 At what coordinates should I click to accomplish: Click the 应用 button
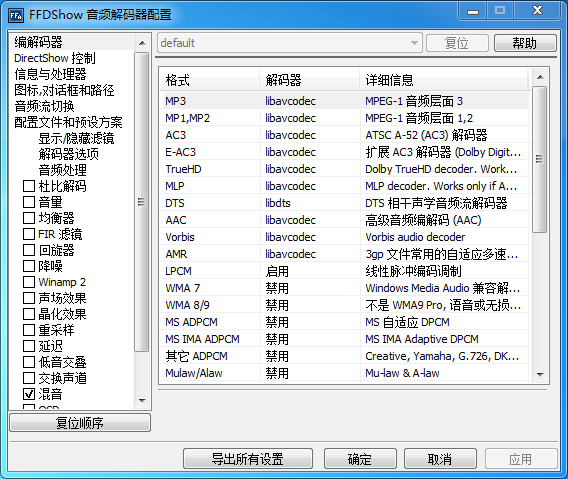point(521,459)
